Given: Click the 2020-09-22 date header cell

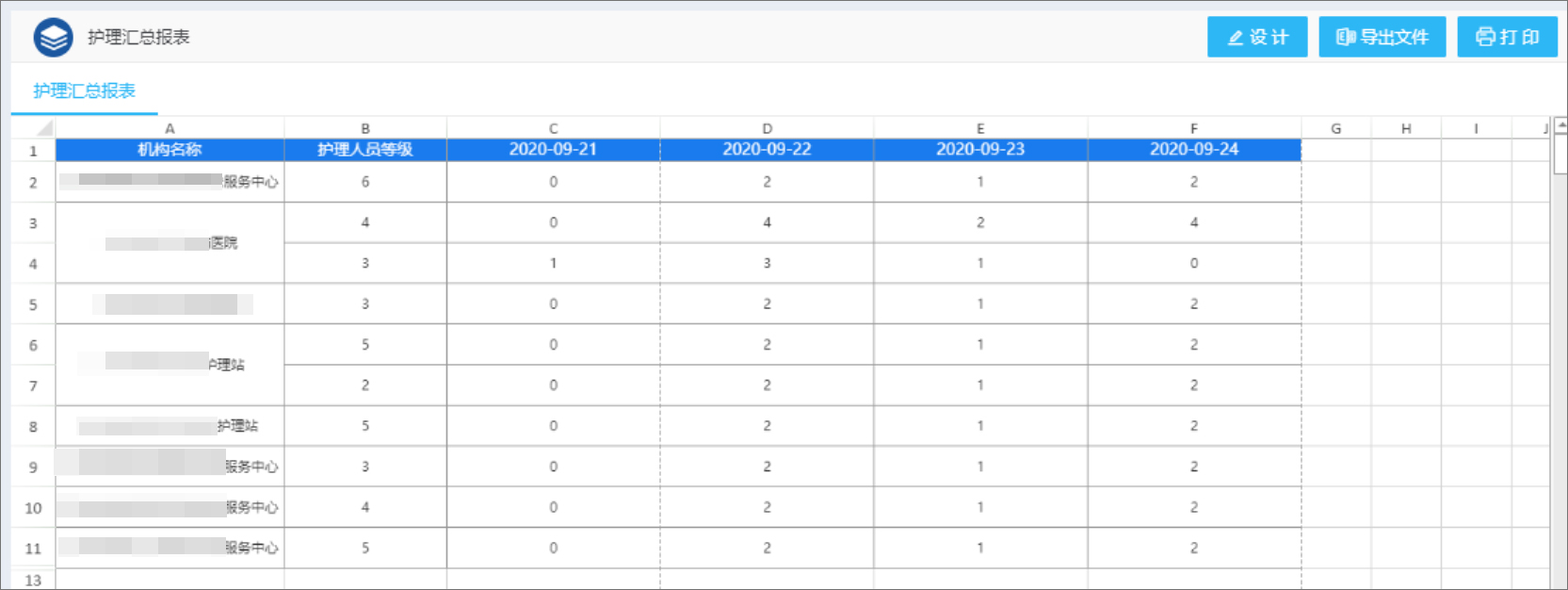Looking at the screenshot, I should (x=767, y=150).
